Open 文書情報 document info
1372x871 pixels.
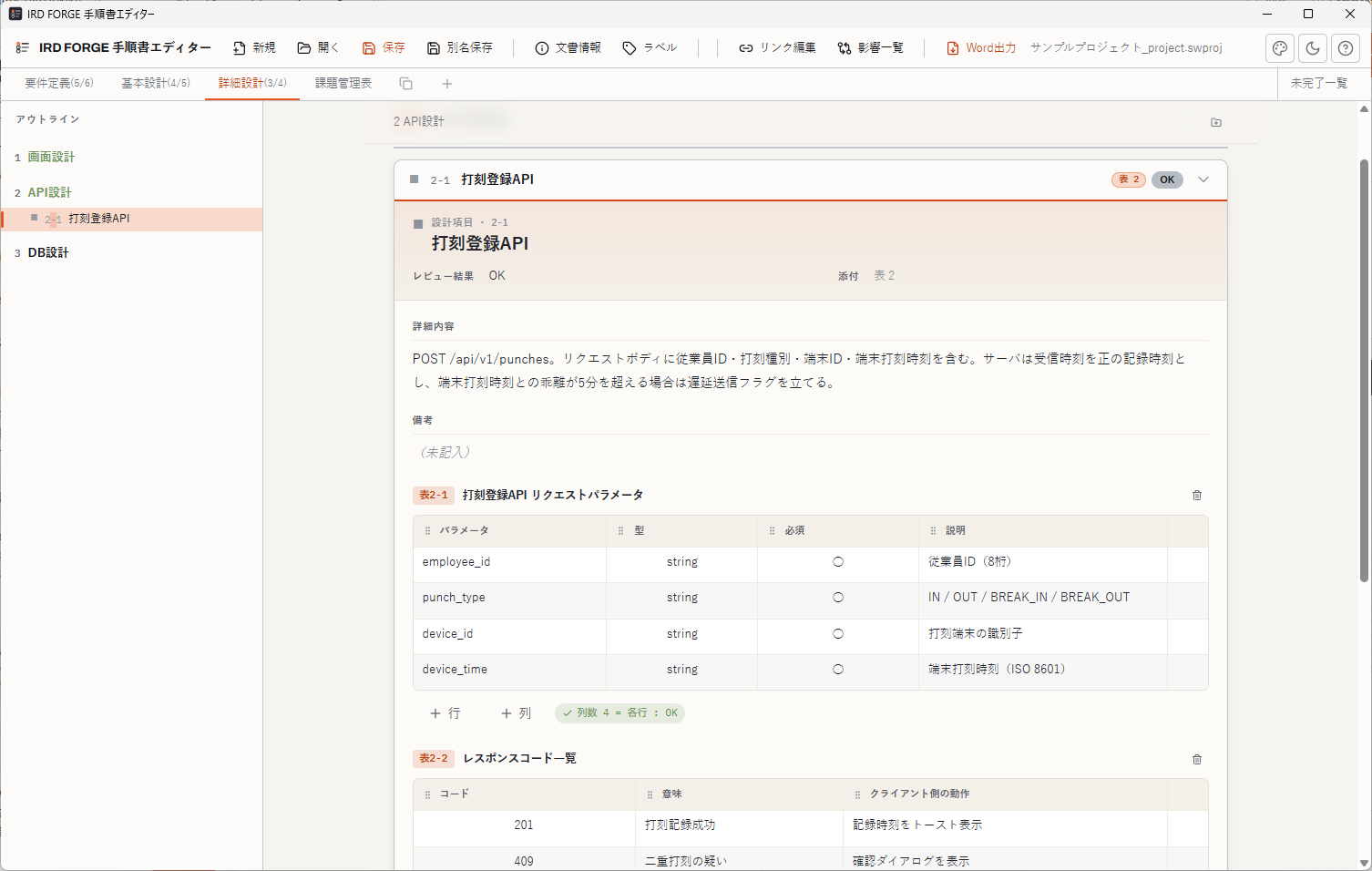point(568,47)
